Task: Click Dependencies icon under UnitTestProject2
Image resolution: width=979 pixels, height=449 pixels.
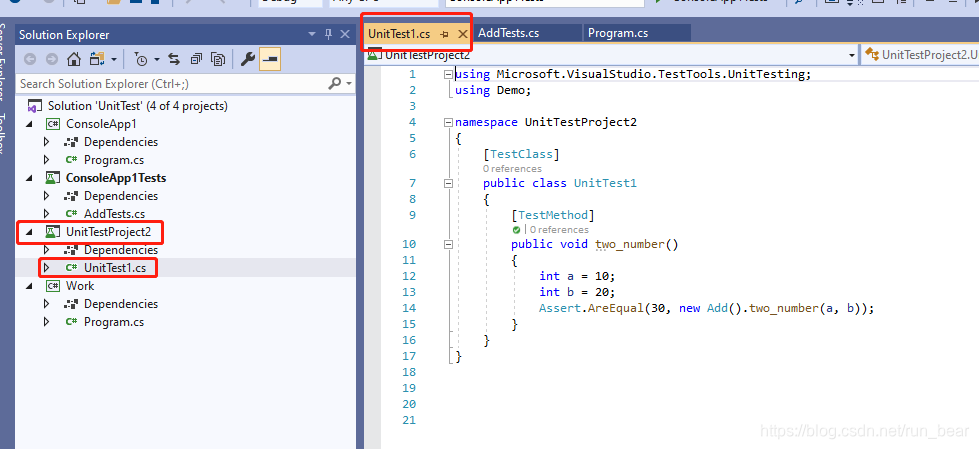Action: [71, 250]
